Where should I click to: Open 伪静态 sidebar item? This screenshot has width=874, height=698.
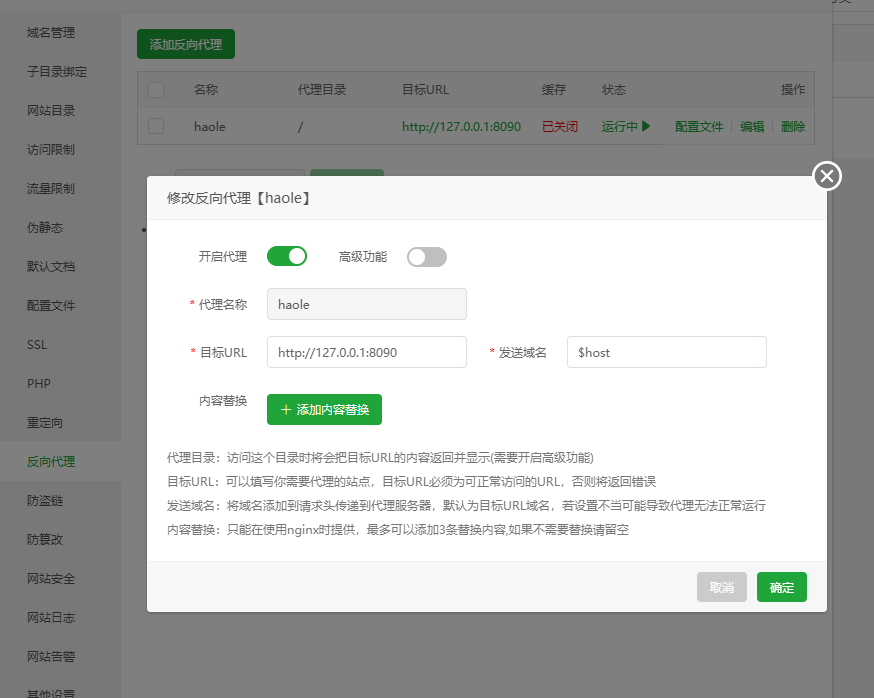tap(45, 227)
